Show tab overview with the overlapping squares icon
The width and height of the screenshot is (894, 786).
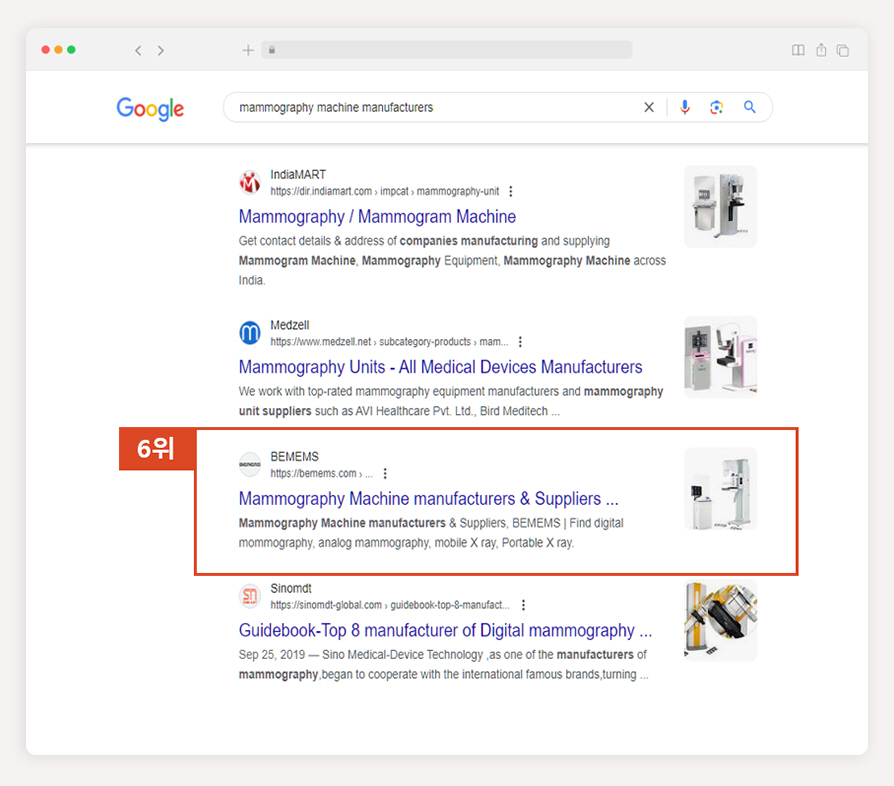[843, 50]
